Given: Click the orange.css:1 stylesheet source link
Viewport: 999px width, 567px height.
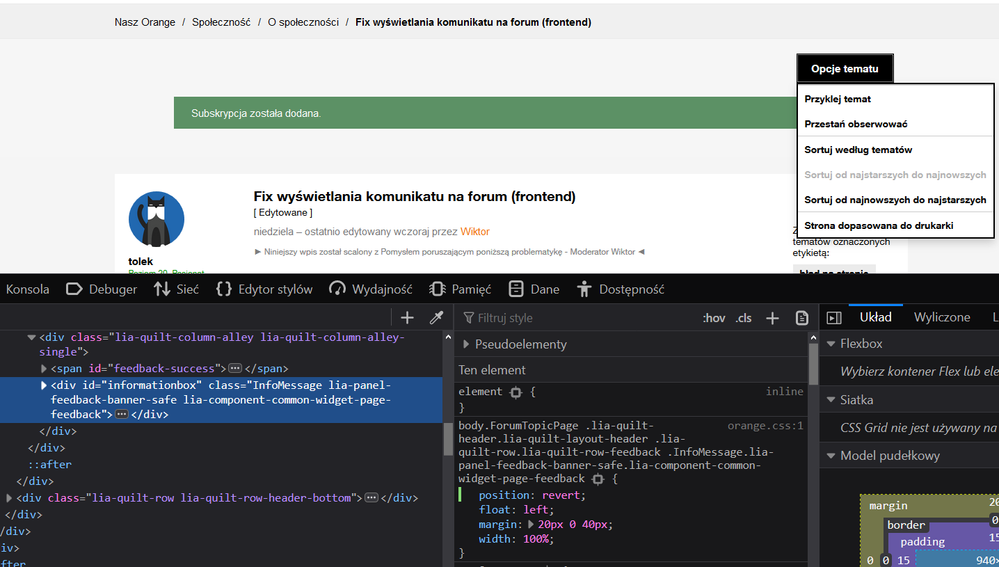Looking at the screenshot, I should pyautogui.click(x=764, y=425).
